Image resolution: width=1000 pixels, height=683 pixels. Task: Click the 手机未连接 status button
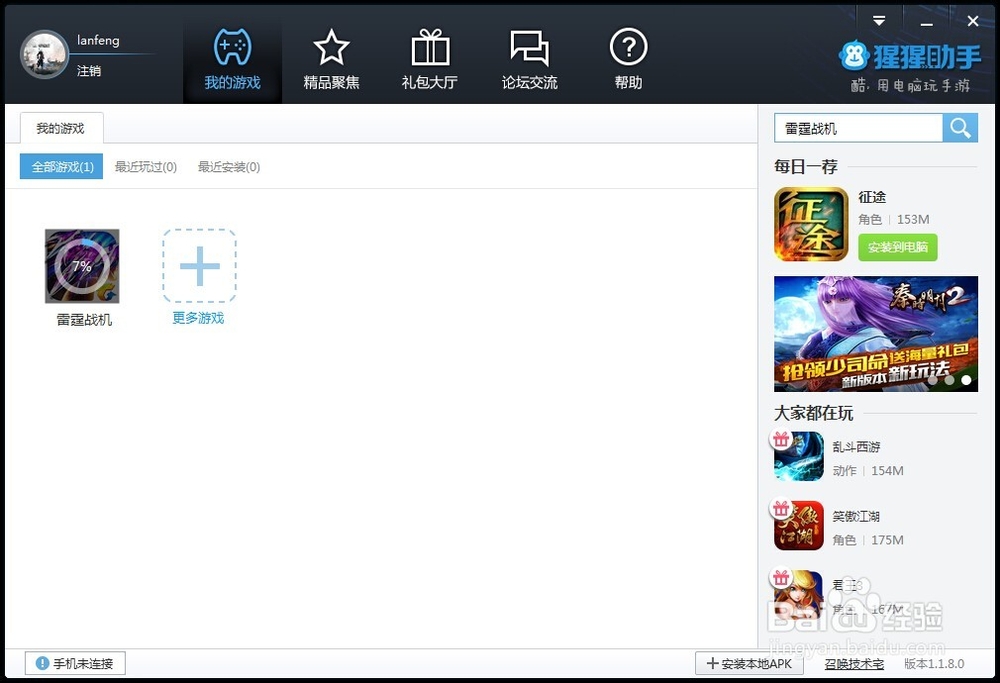pyautogui.click(x=75, y=663)
